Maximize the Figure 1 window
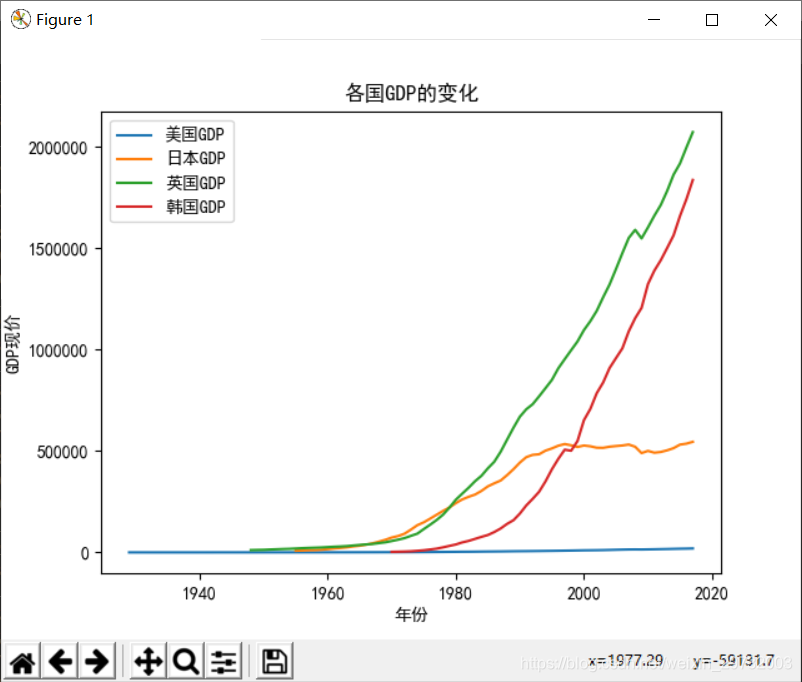This screenshot has width=802, height=682. 711,19
